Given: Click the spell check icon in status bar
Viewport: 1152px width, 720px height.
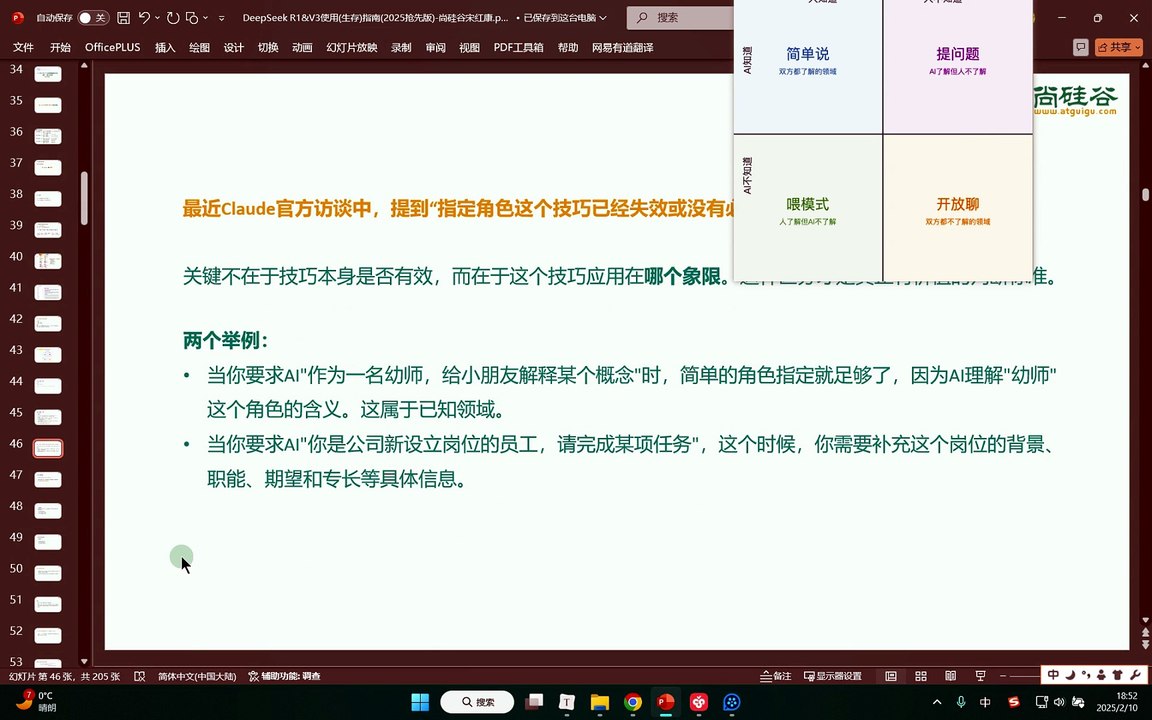Looking at the screenshot, I should (140, 676).
